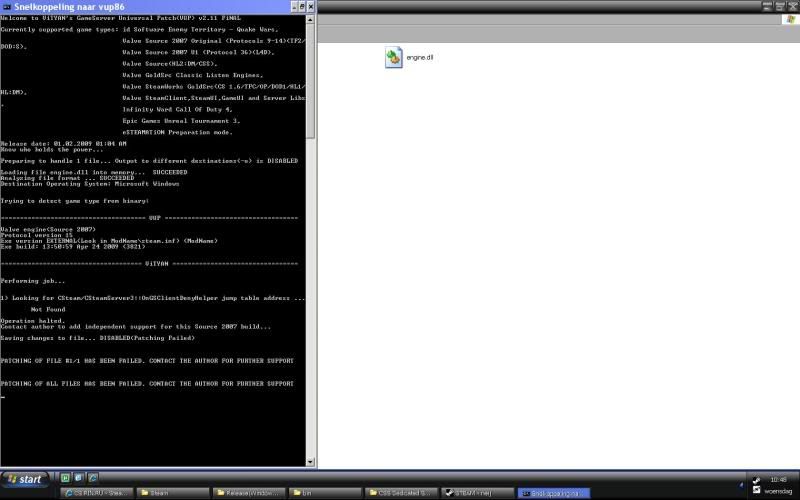The image size is (800, 500).
Task: Click the 'Valve engine(Source 2007)' line
Action: tap(48, 229)
